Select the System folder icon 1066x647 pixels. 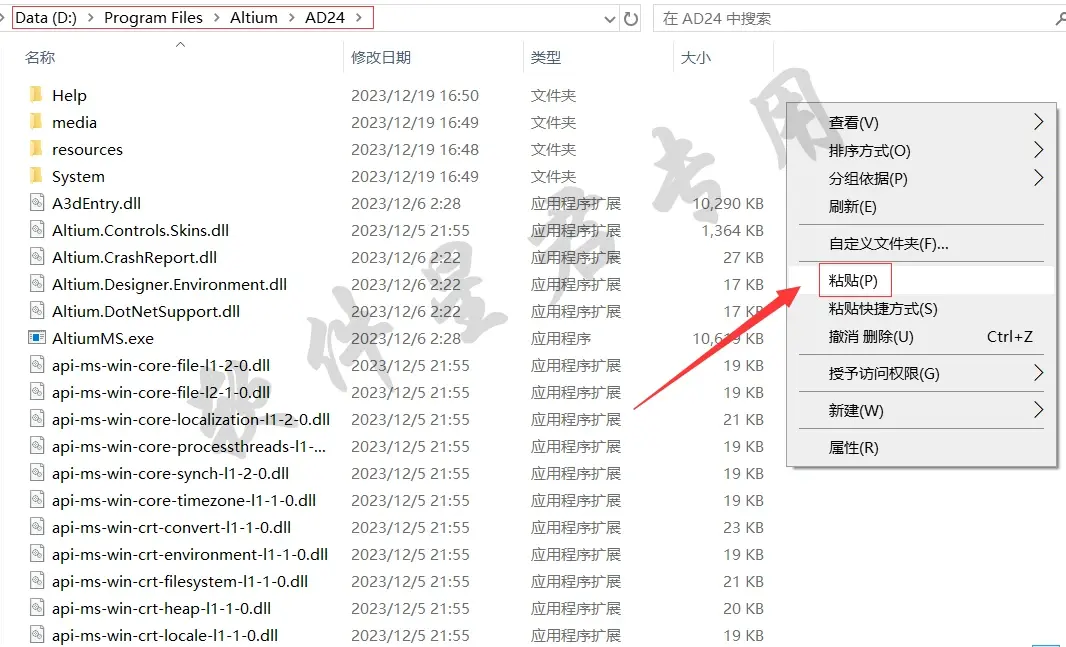pyautogui.click(x=36, y=176)
